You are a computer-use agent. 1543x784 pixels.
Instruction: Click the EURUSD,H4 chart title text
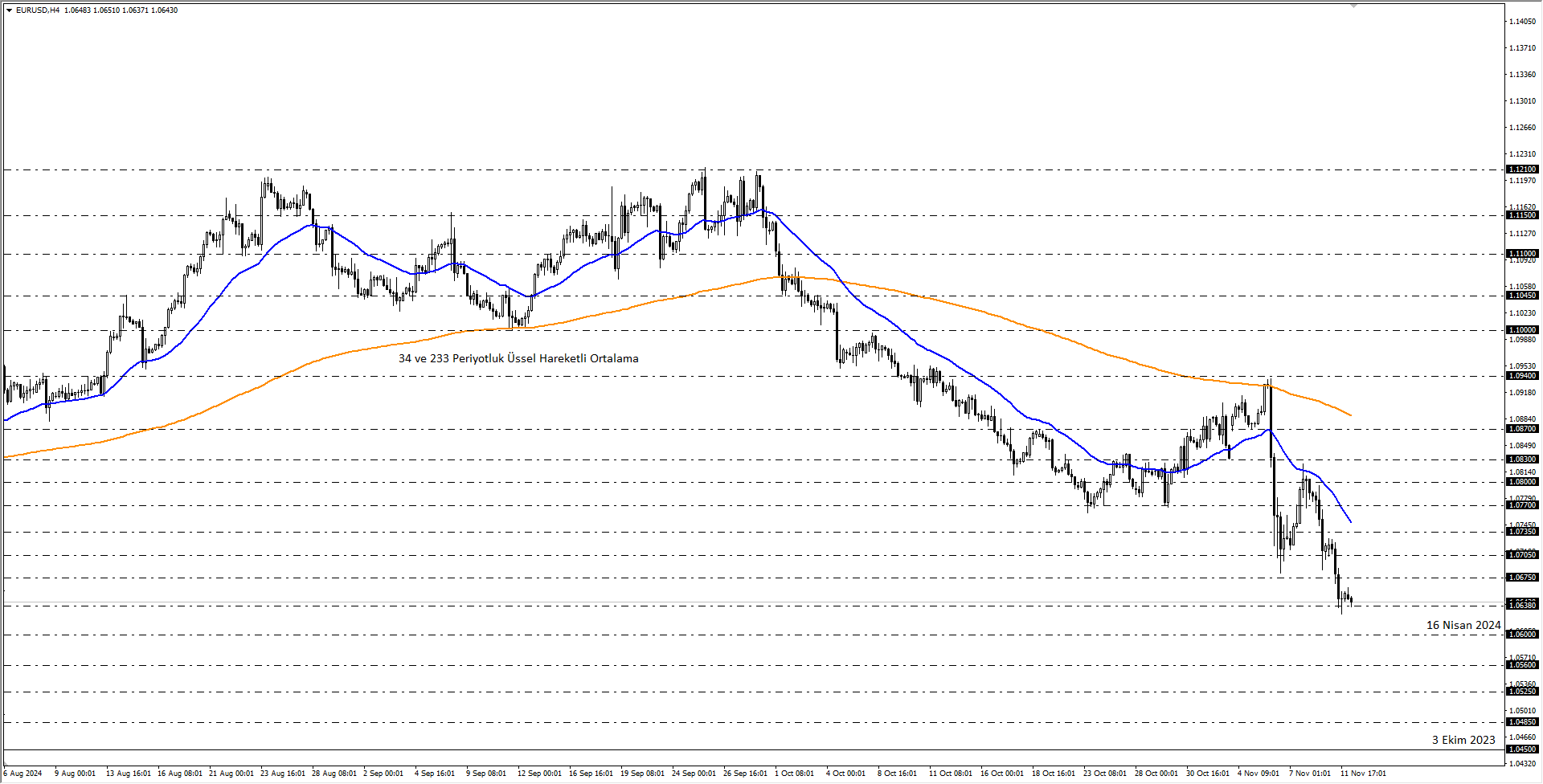(x=38, y=10)
